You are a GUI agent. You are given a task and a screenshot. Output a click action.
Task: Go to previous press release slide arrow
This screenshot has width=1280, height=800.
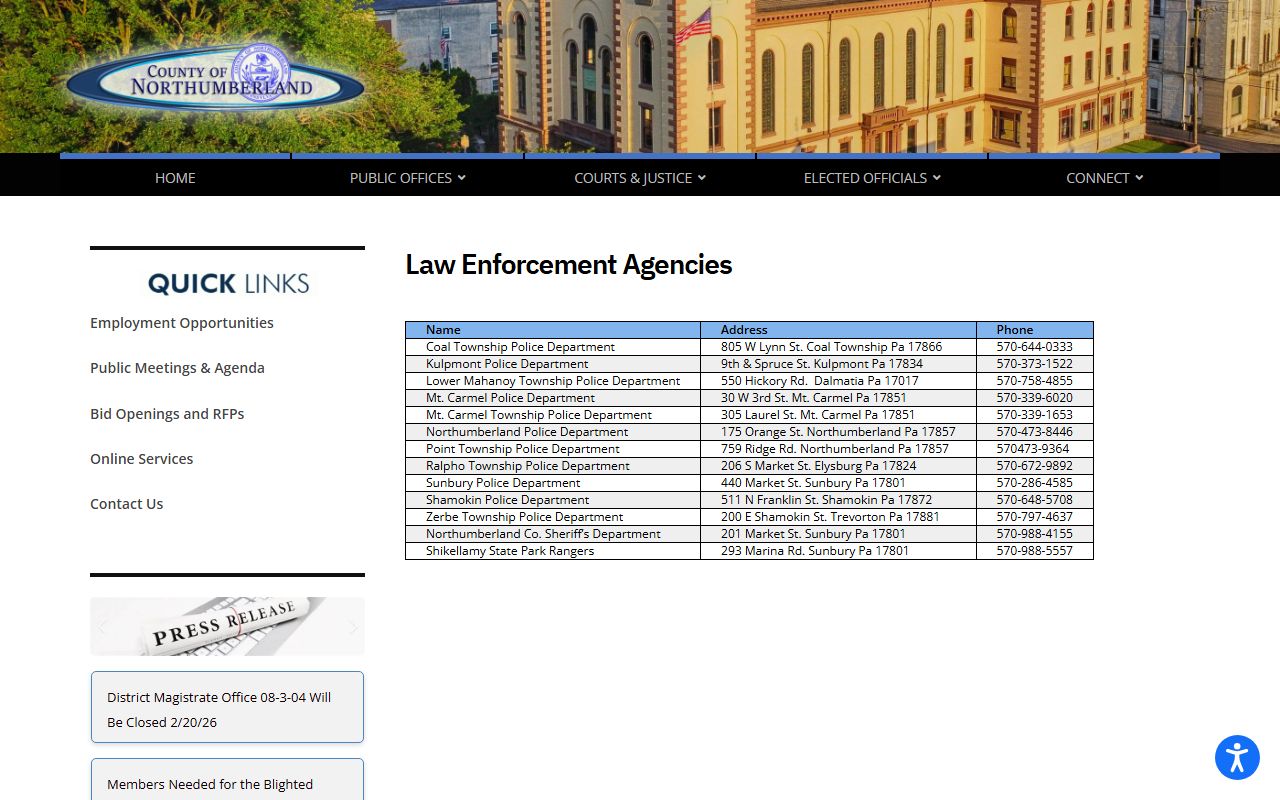point(102,627)
